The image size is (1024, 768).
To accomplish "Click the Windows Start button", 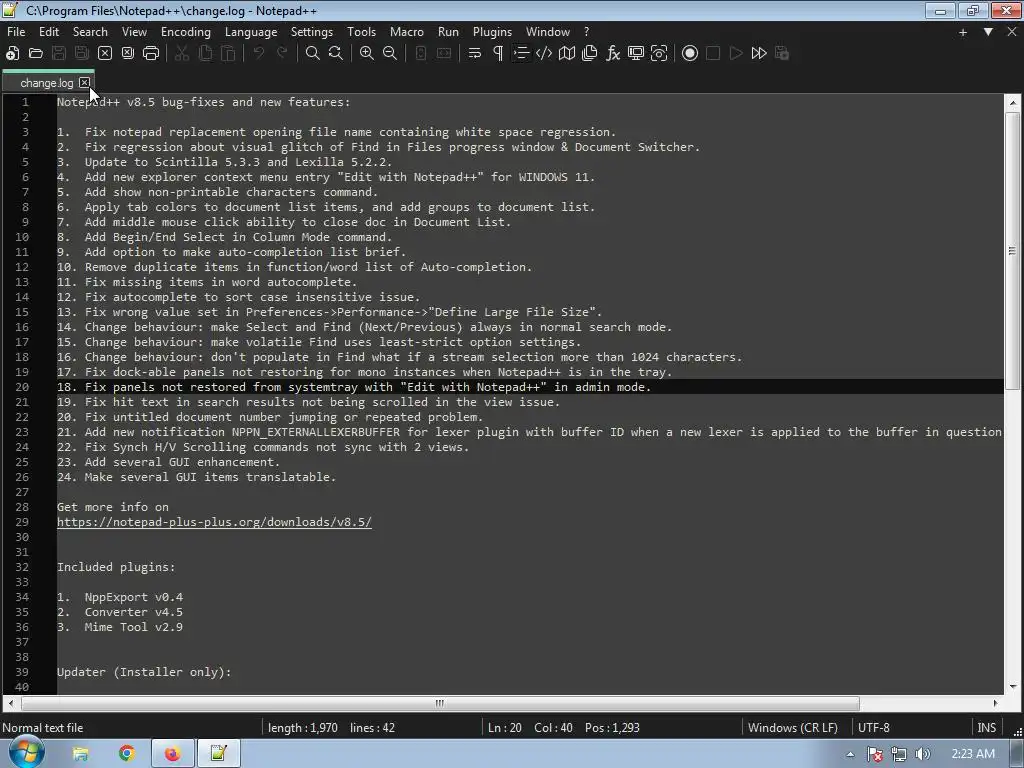I will click(x=26, y=753).
